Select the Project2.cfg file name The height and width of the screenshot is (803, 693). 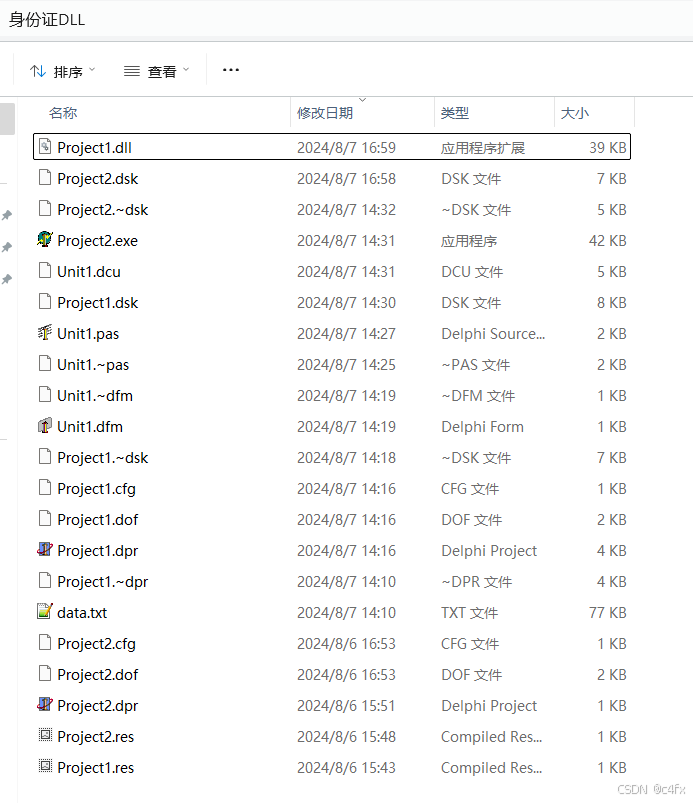[x=96, y=643]
